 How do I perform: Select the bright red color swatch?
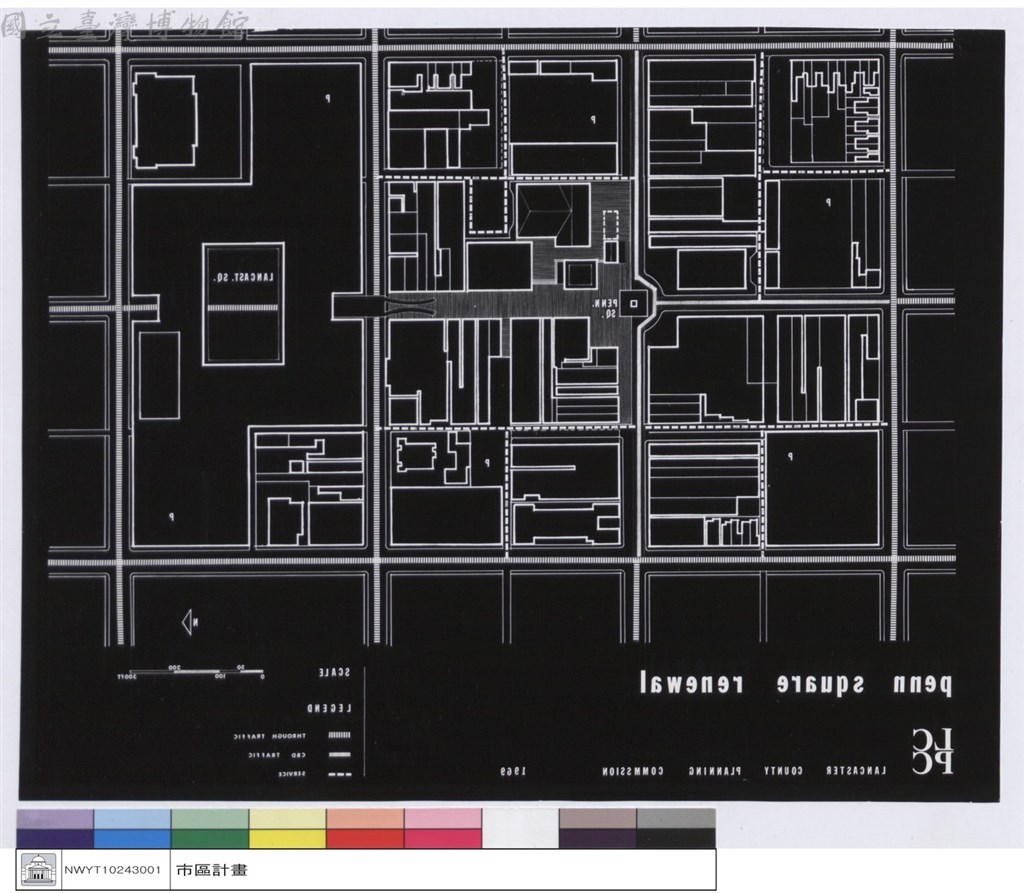point(365,839)
